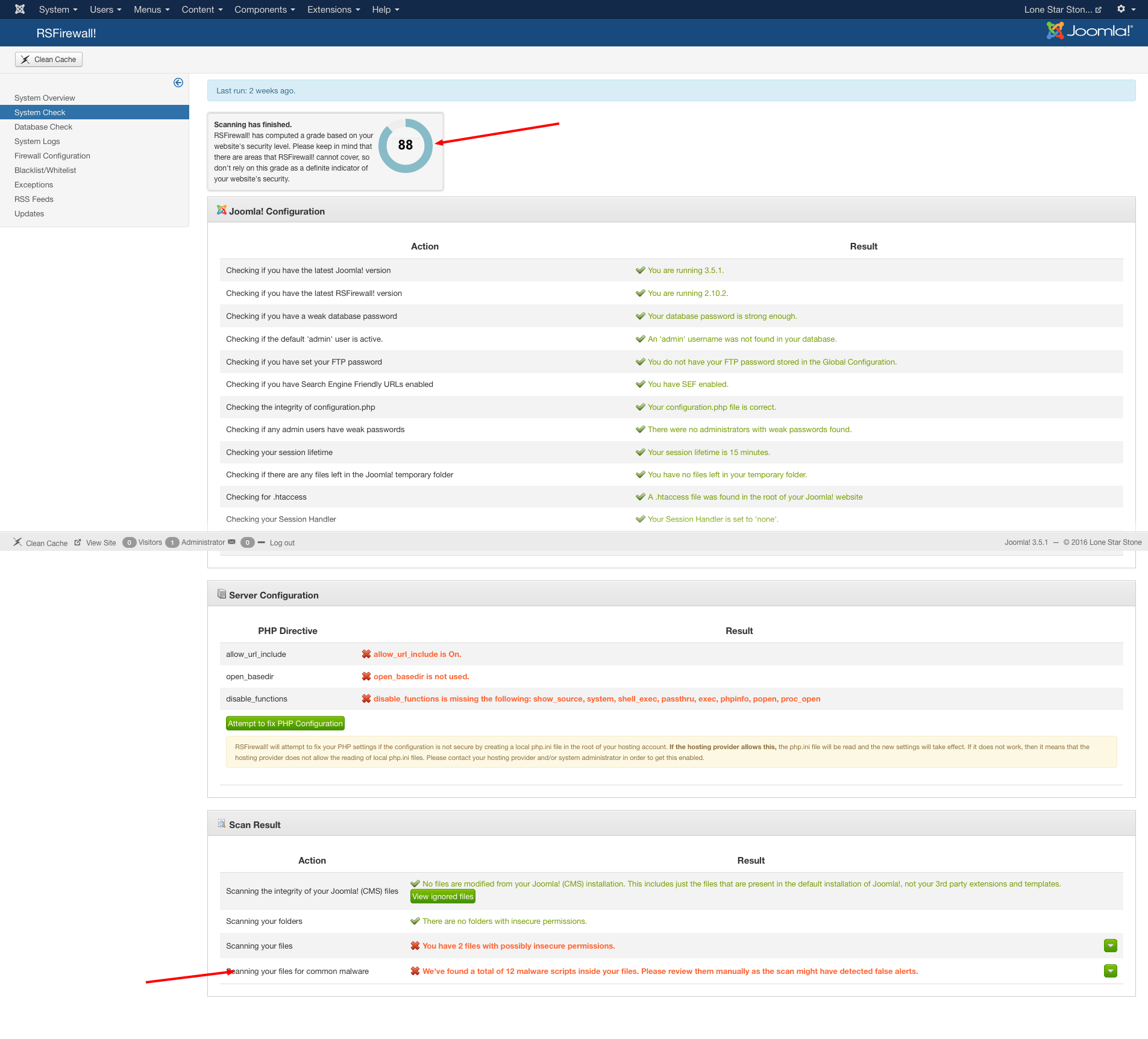Screen dimensions: 1148x1039
Task: Click red X beside open_basedir is not used
Action: click(366, 676)
